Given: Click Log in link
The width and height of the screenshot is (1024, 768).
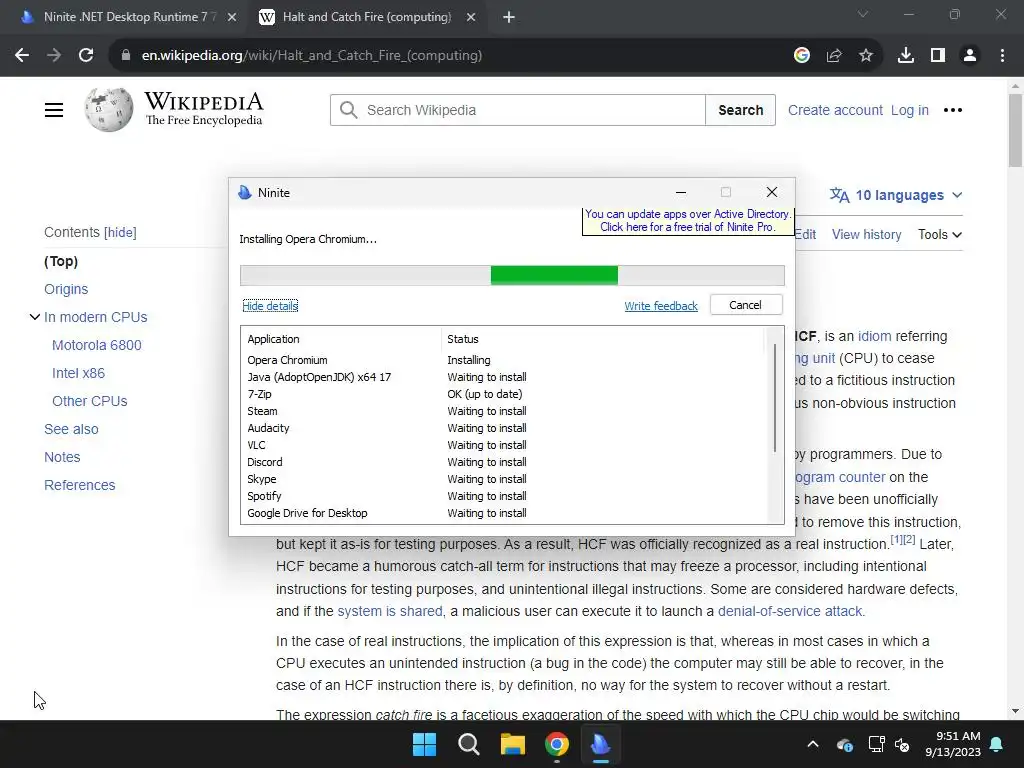Looking at the screenshot, I should 910,110.
